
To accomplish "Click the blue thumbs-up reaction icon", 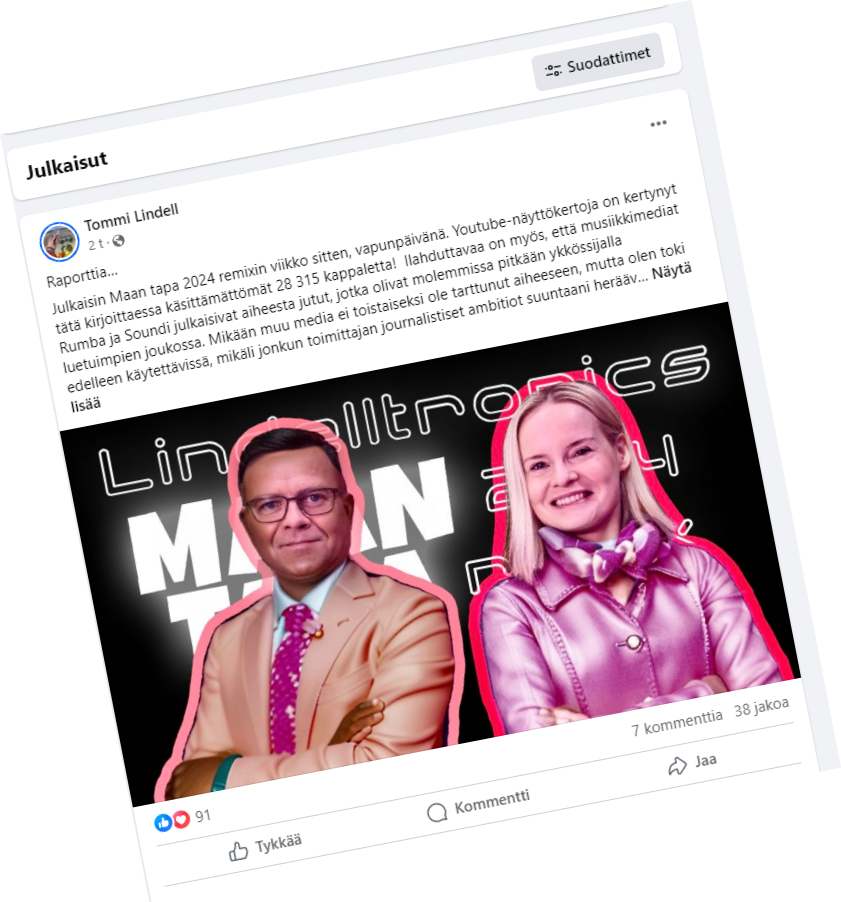I will (163, 823).
